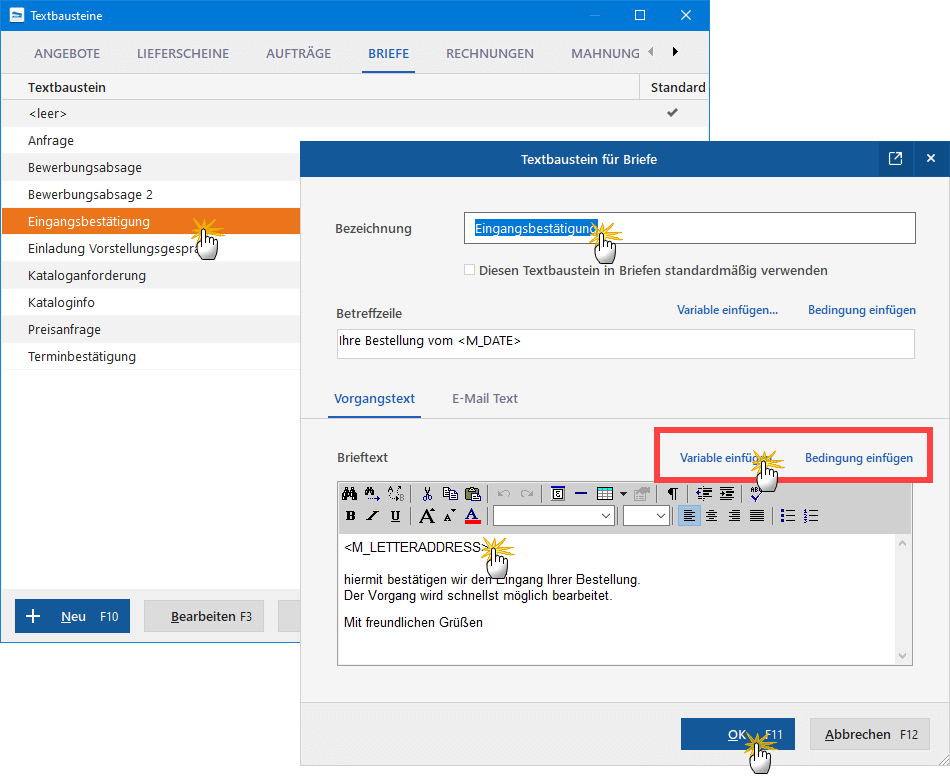Viewport: 950px width, 776px height.
Task: Insert horizontal line with the line icon
Action: (581, 493)
